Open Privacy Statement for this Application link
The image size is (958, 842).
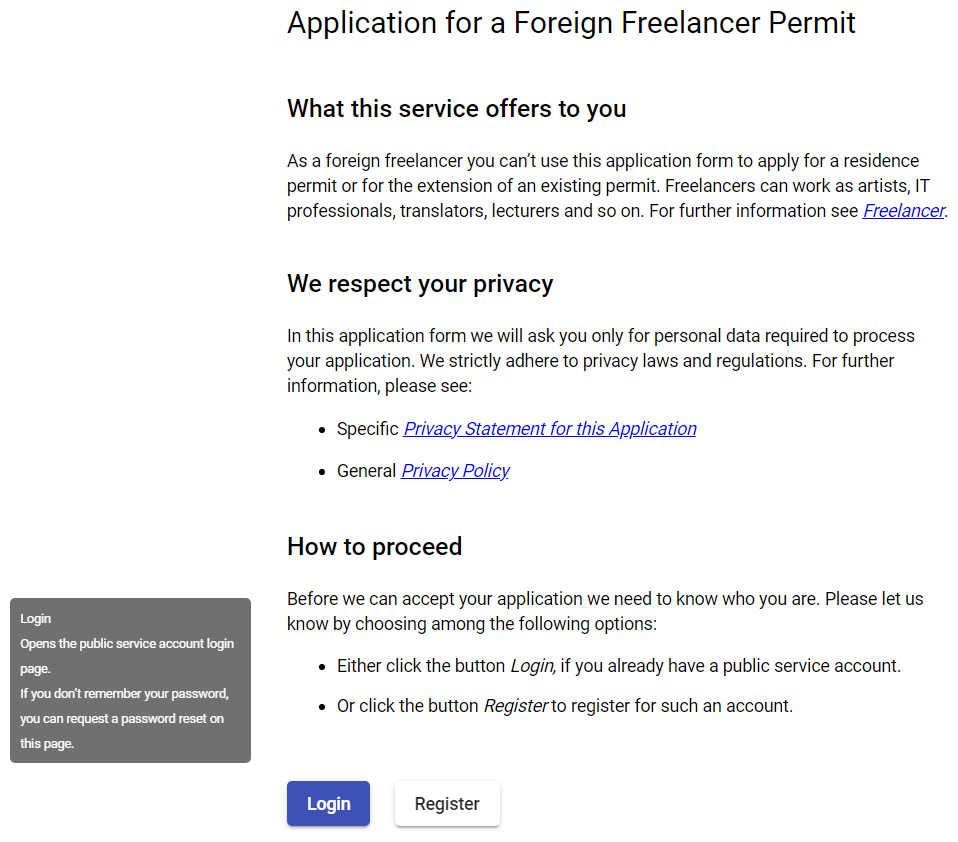coord(550,429)
